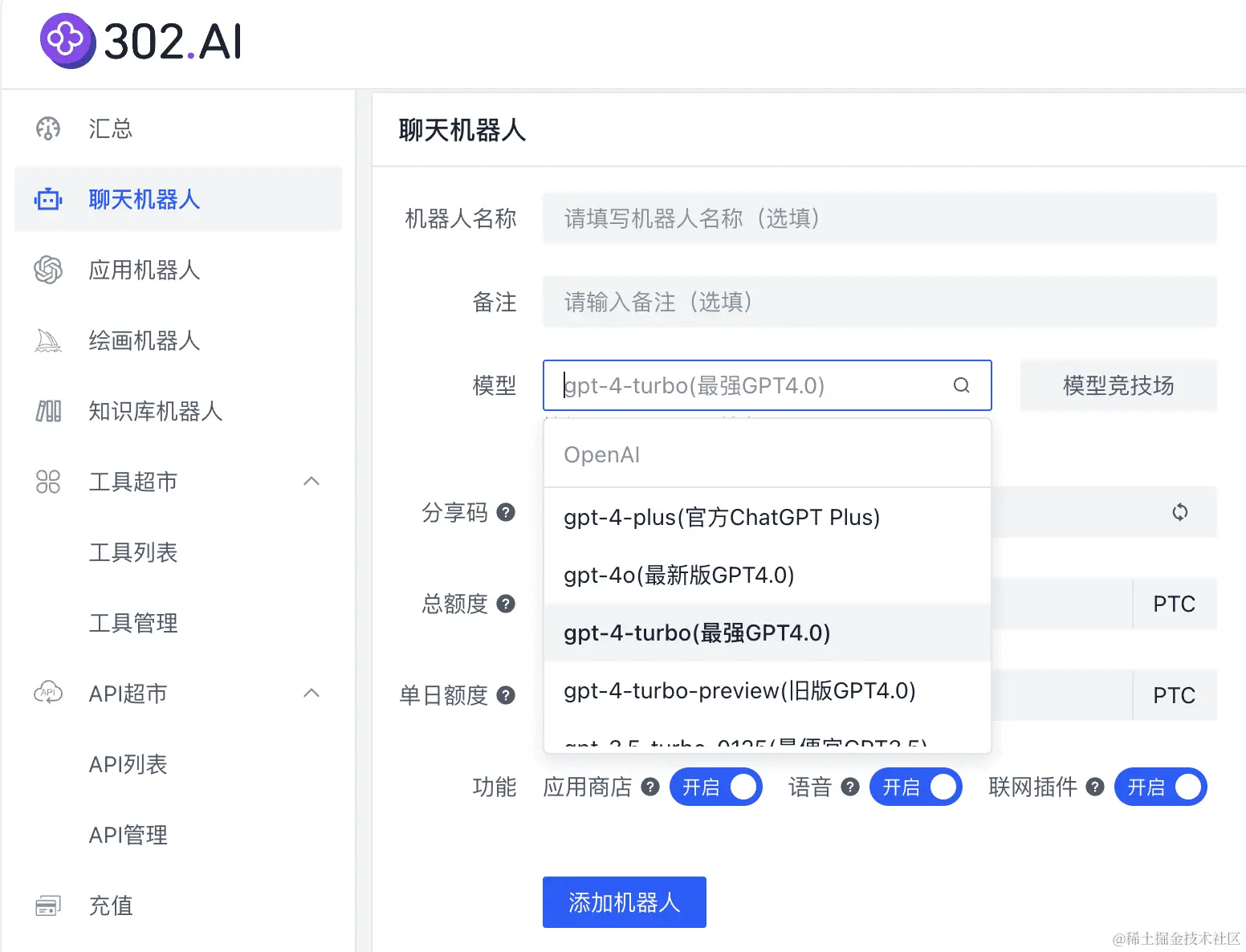Click the search magnifier in the model field
The height and width of the screenshot is (952, 1246).
point(961,385)
